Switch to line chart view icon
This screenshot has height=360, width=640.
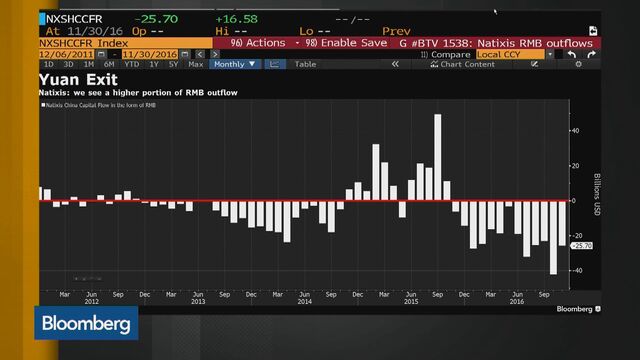275,64
